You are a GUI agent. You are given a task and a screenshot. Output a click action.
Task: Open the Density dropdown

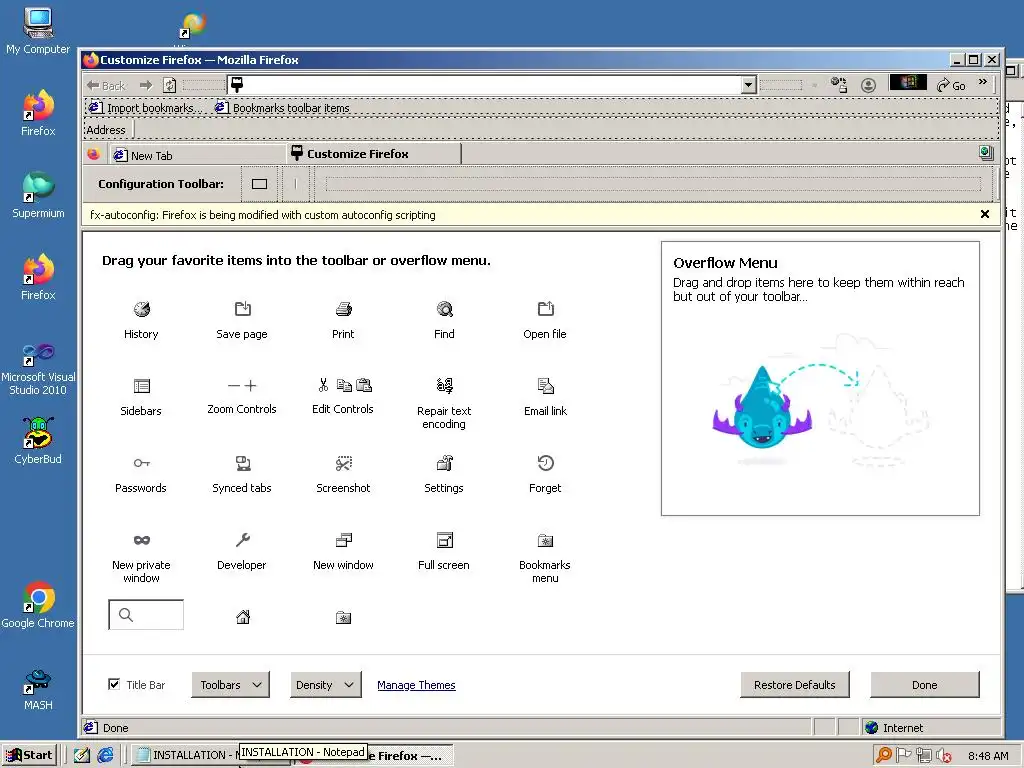pos(325,684)
